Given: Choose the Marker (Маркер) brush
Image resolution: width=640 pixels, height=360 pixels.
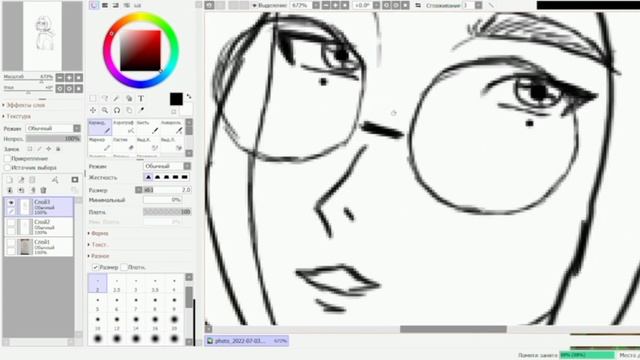Looking at the screenshot, I should click(x=100, y=144).
